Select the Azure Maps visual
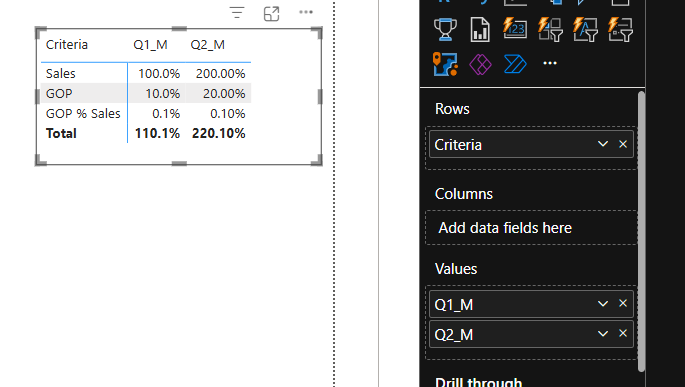This screenshot has height=387, width=685. click(445, 64)
